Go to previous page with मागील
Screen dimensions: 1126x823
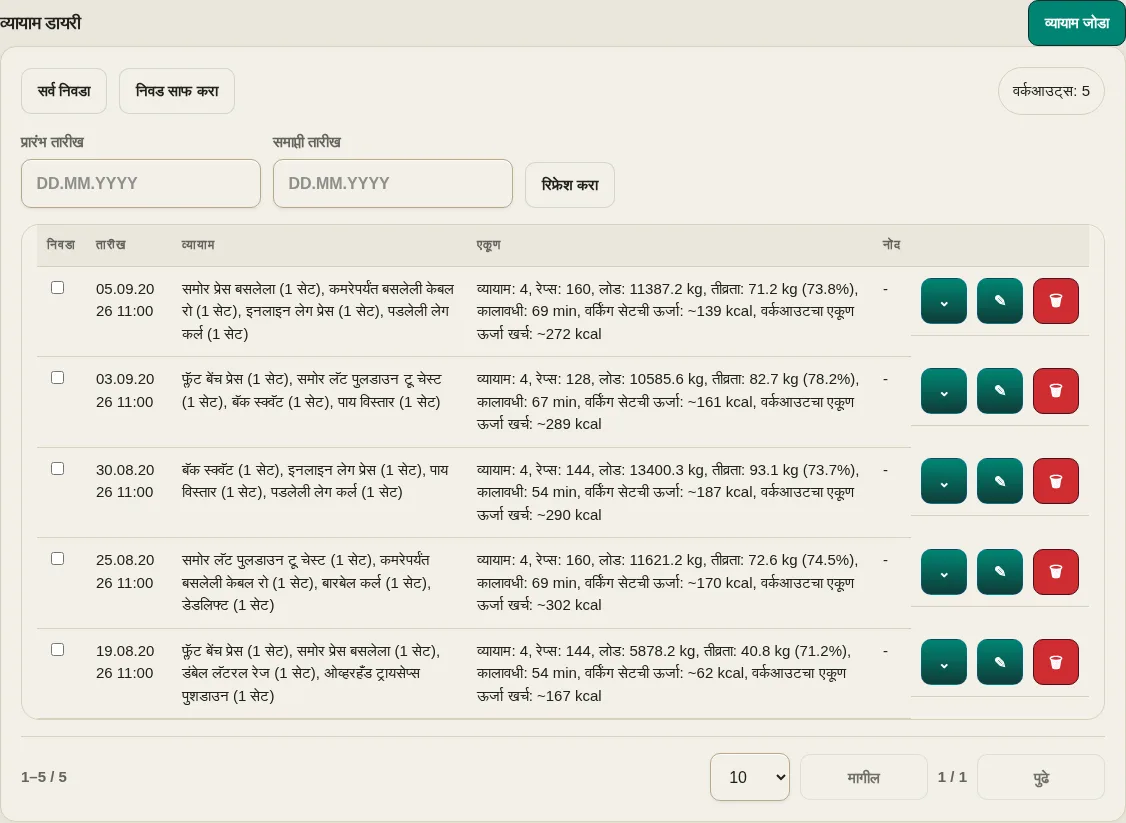(863, 777)
